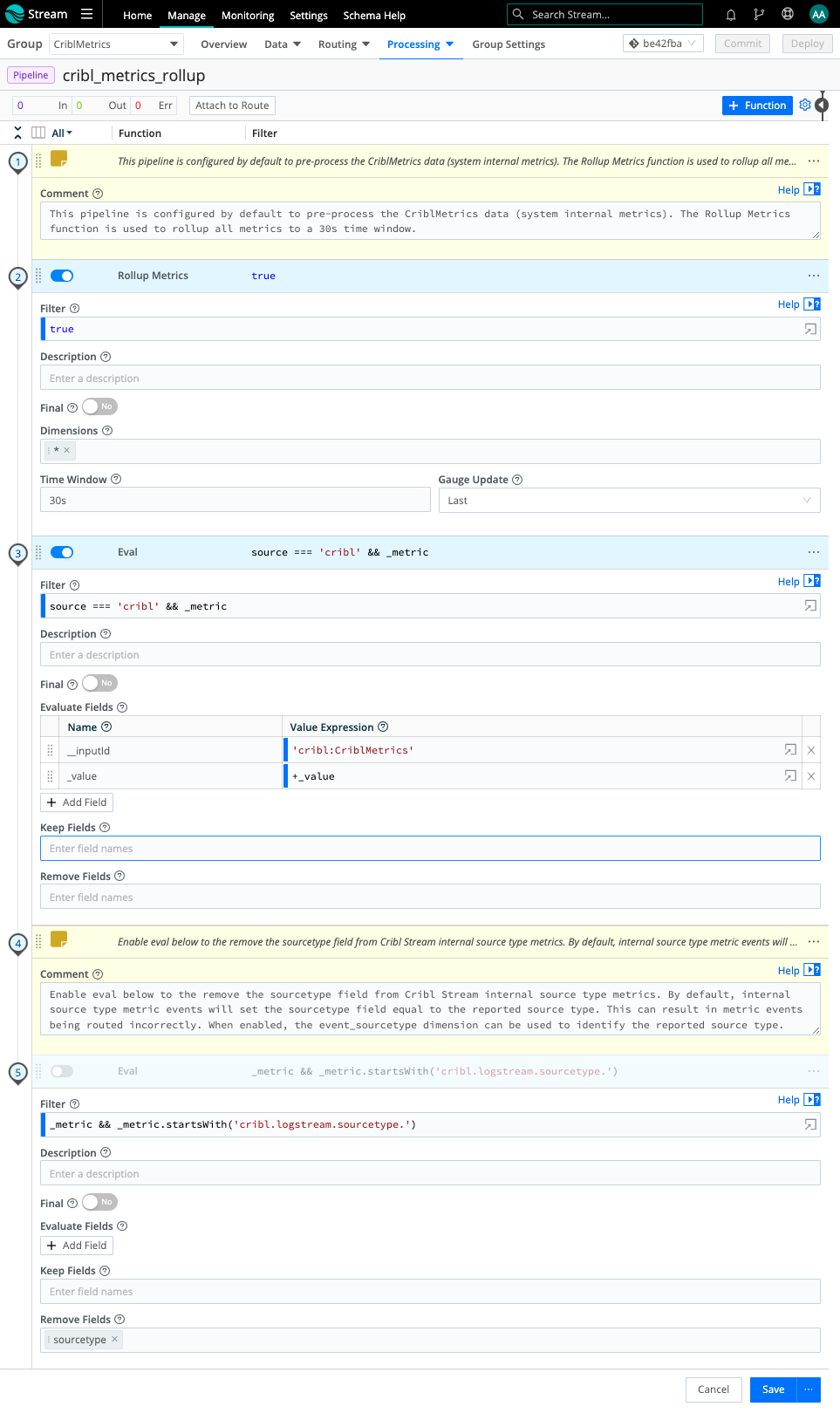Open the version control branch icon

tap(759, 15)
